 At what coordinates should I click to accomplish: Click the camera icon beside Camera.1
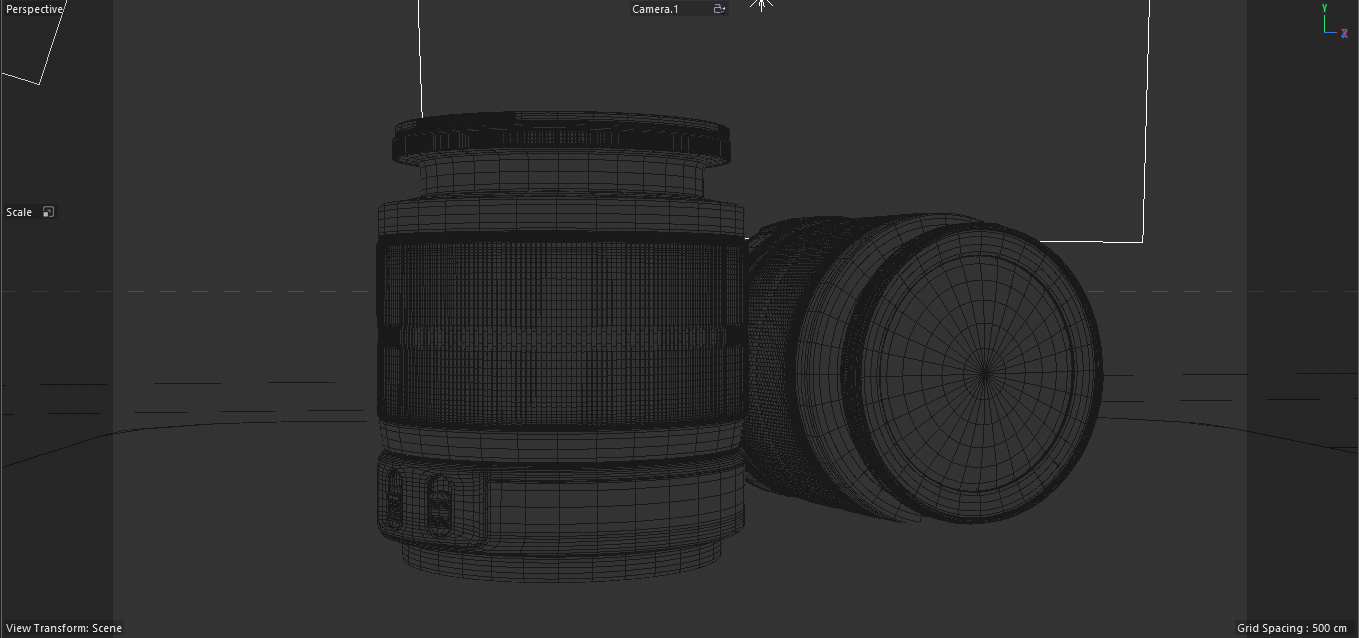coord(719,8)
